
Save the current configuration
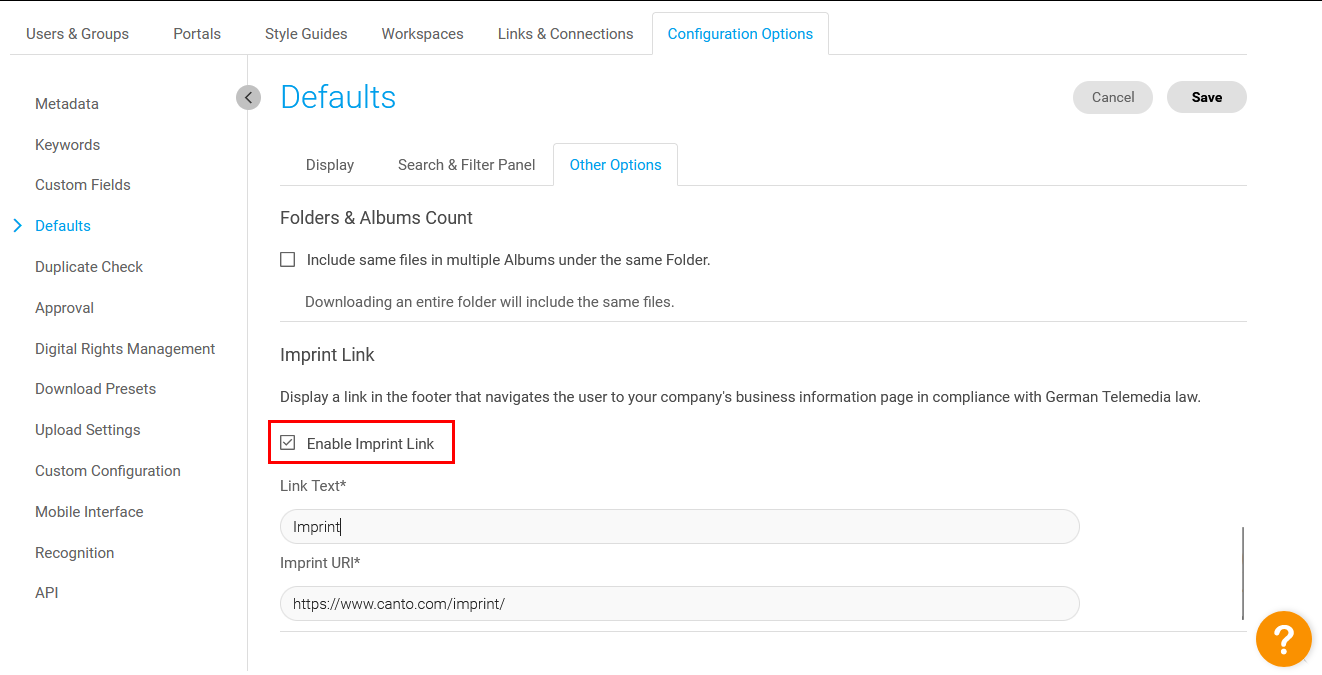(x=1206, y=97)
